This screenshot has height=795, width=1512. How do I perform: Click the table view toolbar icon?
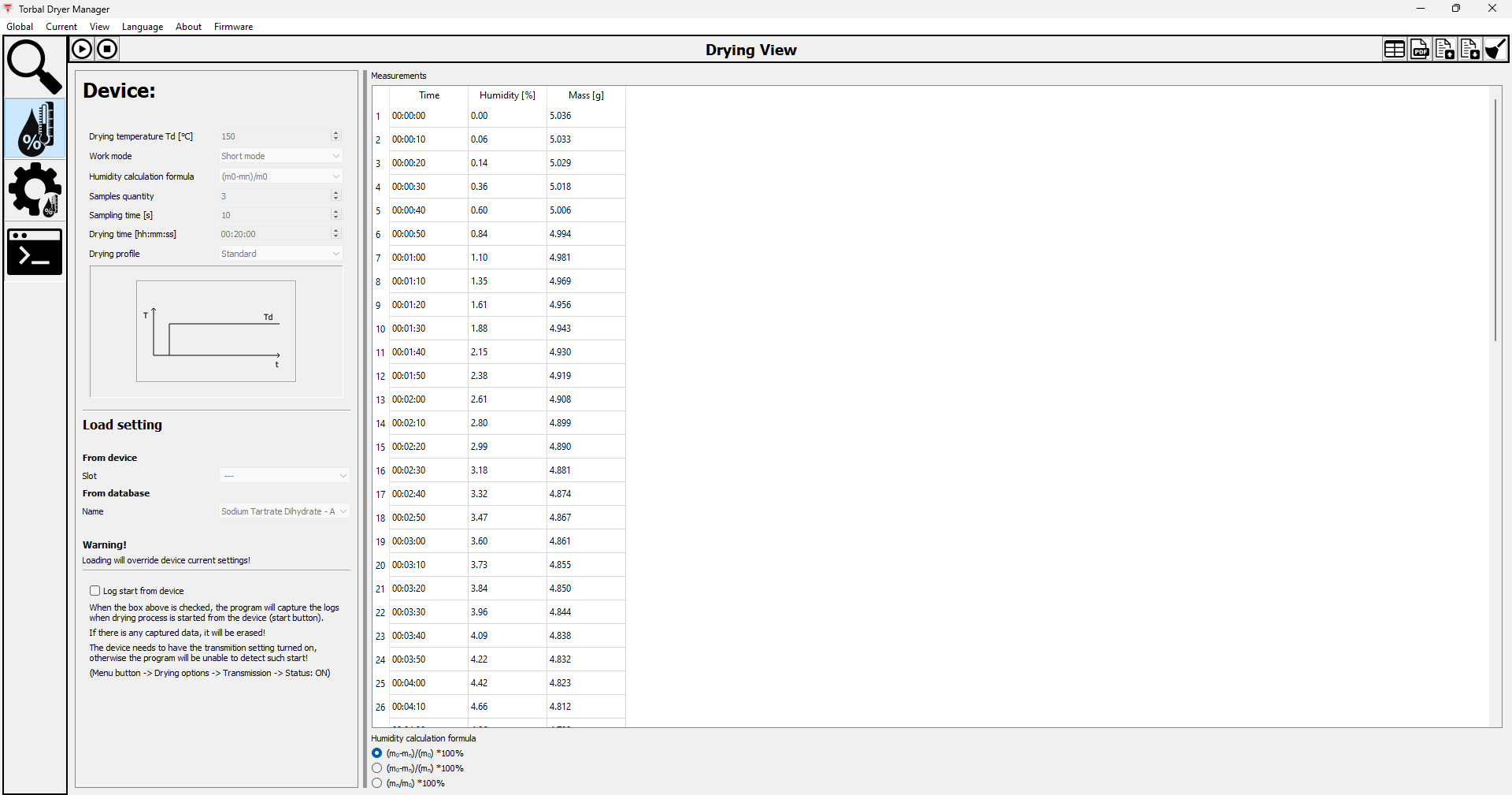(x=1395, y=49)
